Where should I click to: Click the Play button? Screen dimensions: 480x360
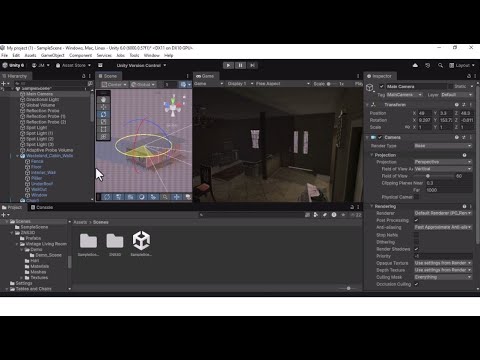pos(228,65)
